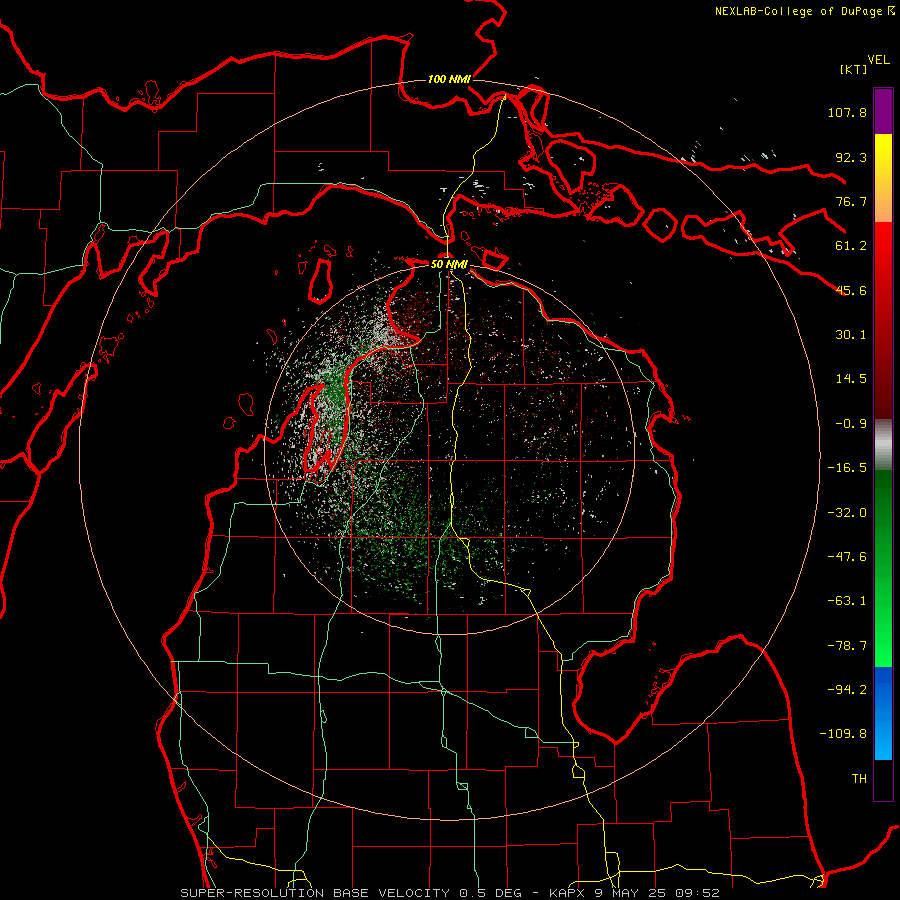Click the 76.7 velocity scale value
The image size is (900, 900).
point(851,201)
